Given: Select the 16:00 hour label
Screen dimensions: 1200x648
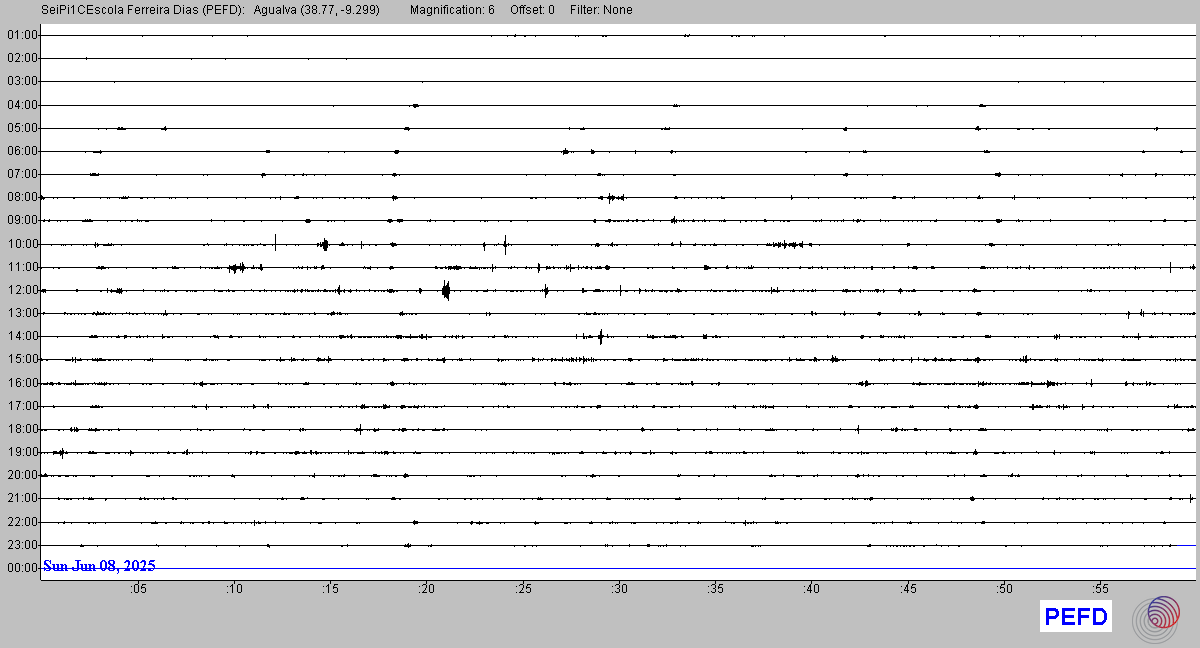Looking at the screenshot, I should click(x=22, y=383).
